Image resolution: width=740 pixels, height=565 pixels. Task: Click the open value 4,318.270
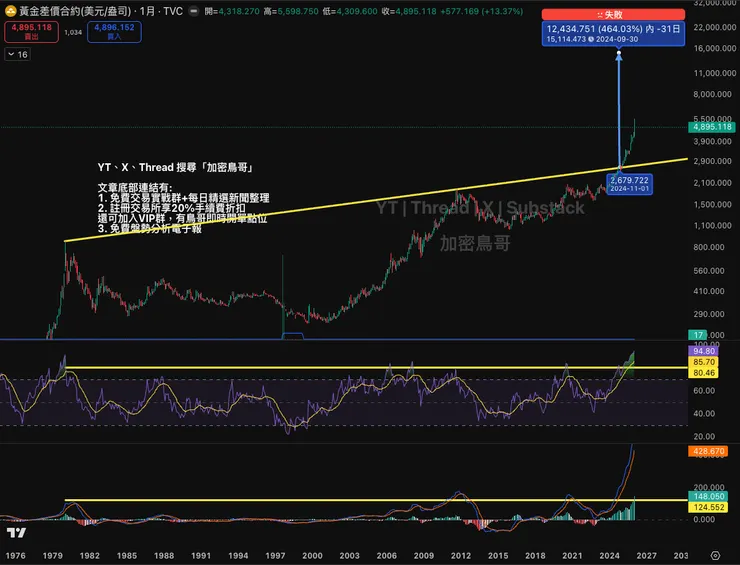239,11
